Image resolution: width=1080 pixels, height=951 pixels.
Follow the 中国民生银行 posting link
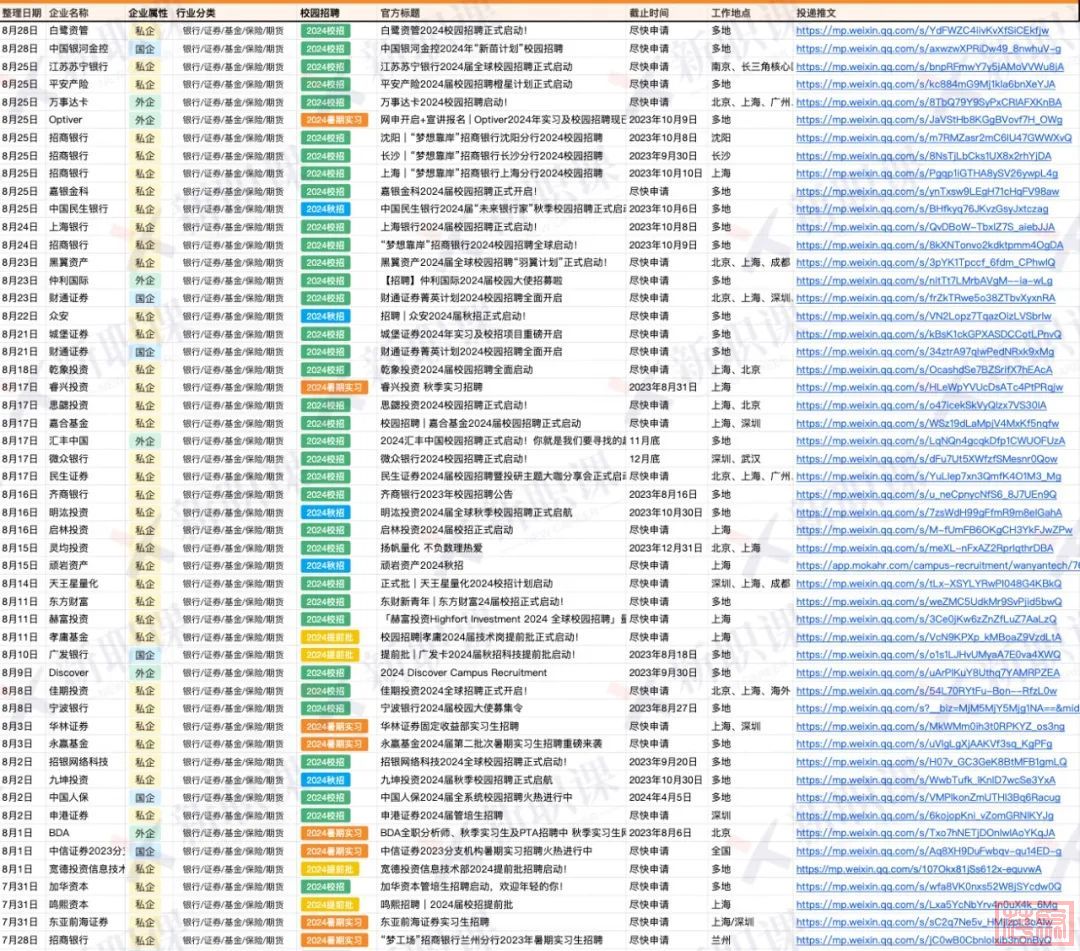coord(922,209)
